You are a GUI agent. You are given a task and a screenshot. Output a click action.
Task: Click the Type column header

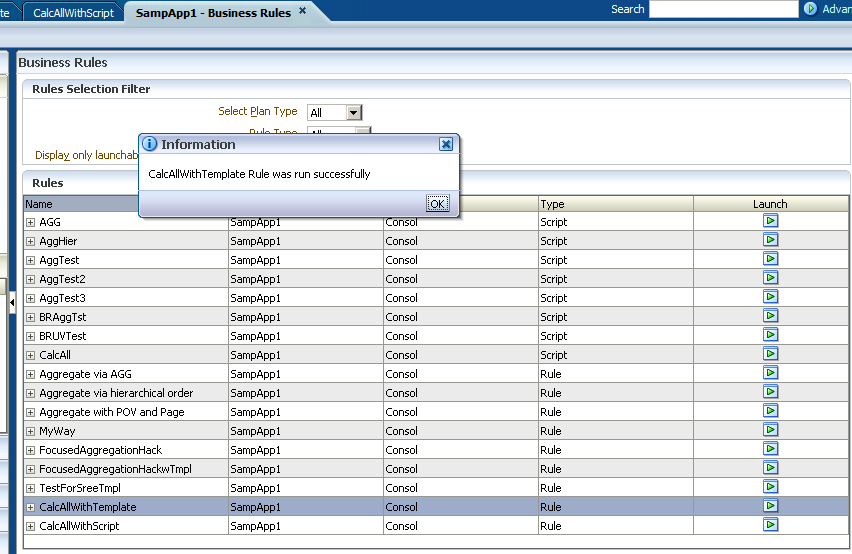click(x=615, y=204)
